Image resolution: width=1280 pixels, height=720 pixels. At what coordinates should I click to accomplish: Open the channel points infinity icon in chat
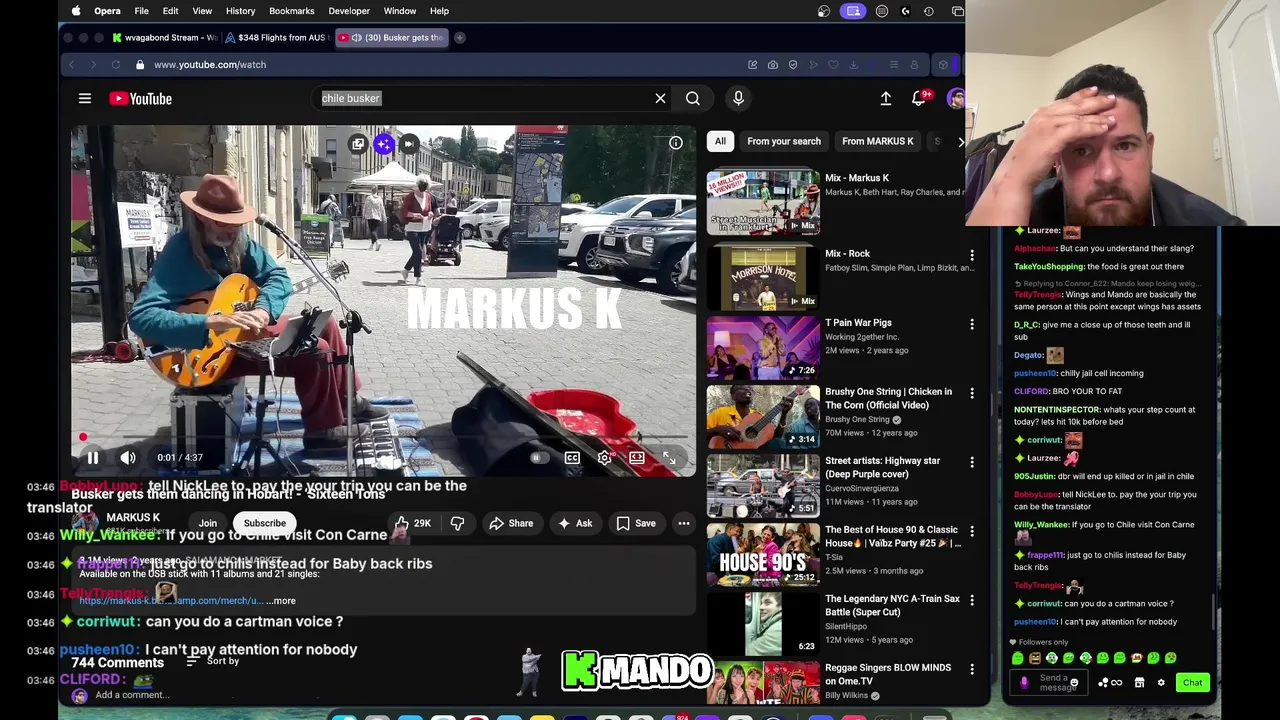coord(1116,683)
